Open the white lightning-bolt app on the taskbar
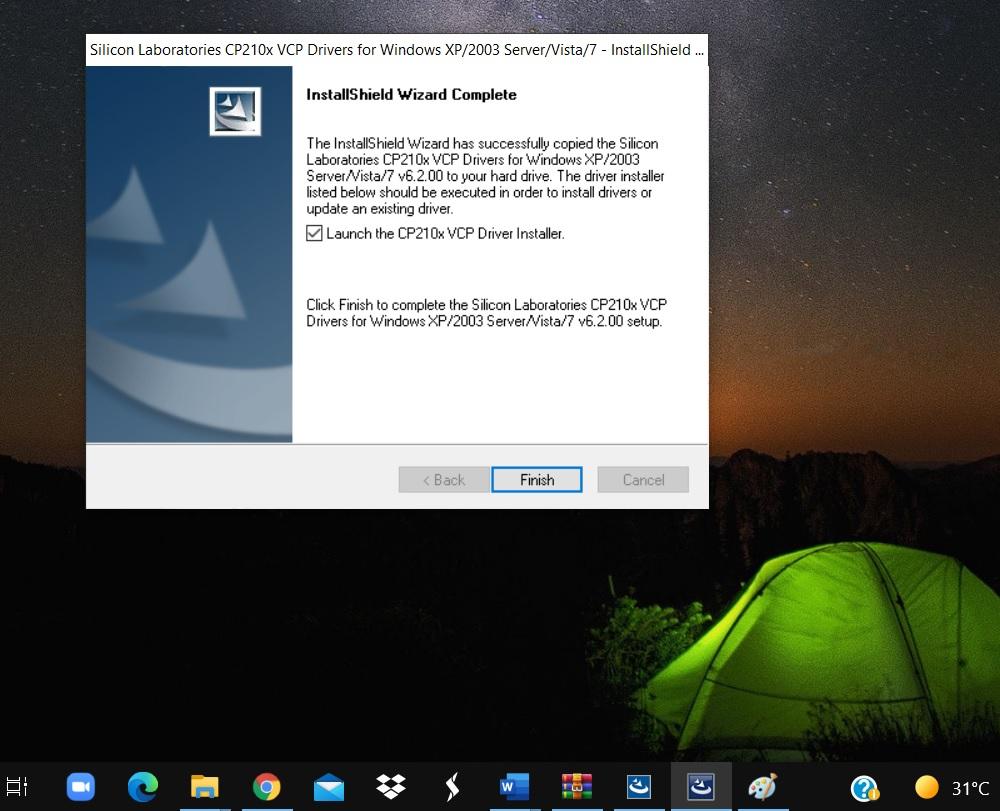1000x811 pixels. (452, 787)
